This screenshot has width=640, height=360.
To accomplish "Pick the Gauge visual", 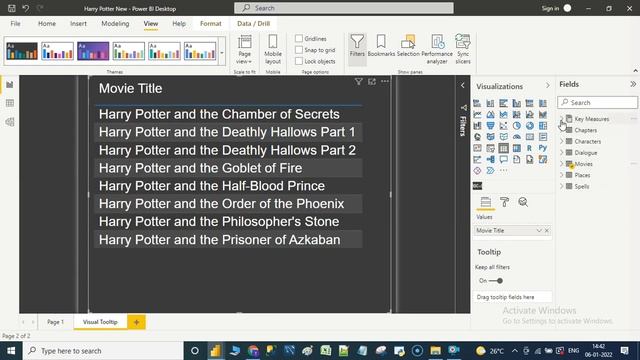I will click(x=516, y=137).
